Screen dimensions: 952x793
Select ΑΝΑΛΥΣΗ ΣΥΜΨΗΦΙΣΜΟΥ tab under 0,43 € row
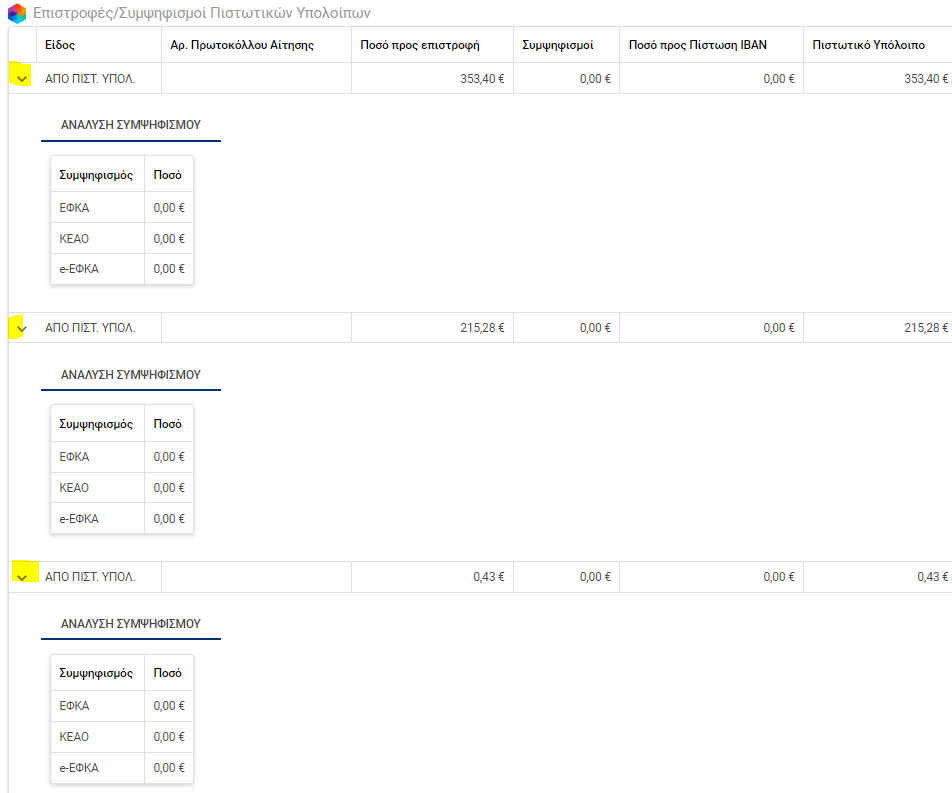tap(131, 624)
